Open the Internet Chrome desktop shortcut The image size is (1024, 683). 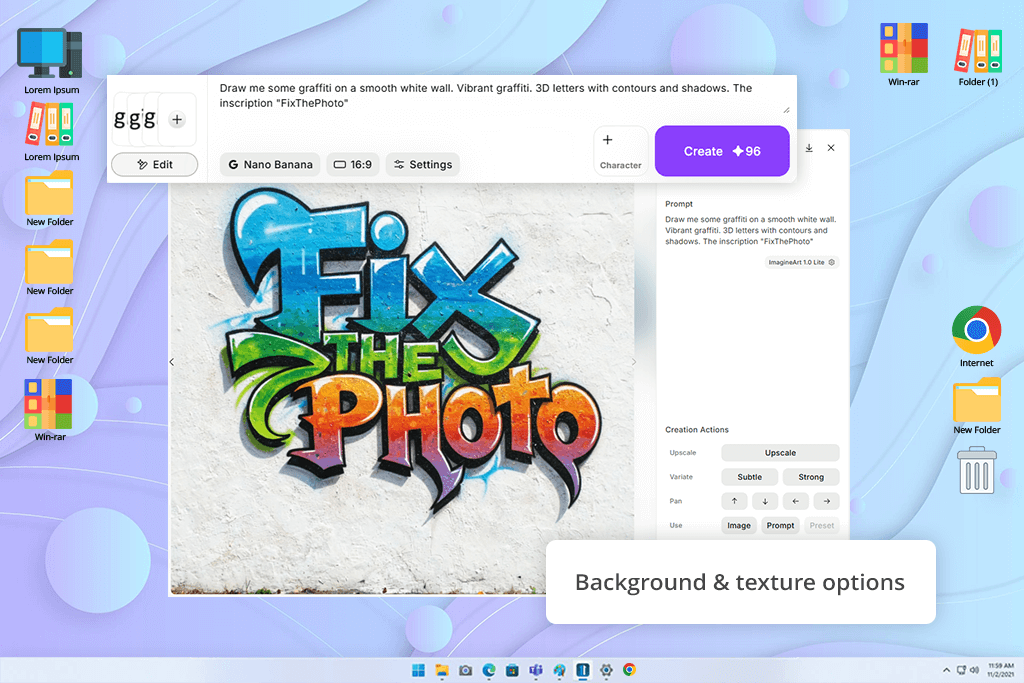tap(976, 336)
